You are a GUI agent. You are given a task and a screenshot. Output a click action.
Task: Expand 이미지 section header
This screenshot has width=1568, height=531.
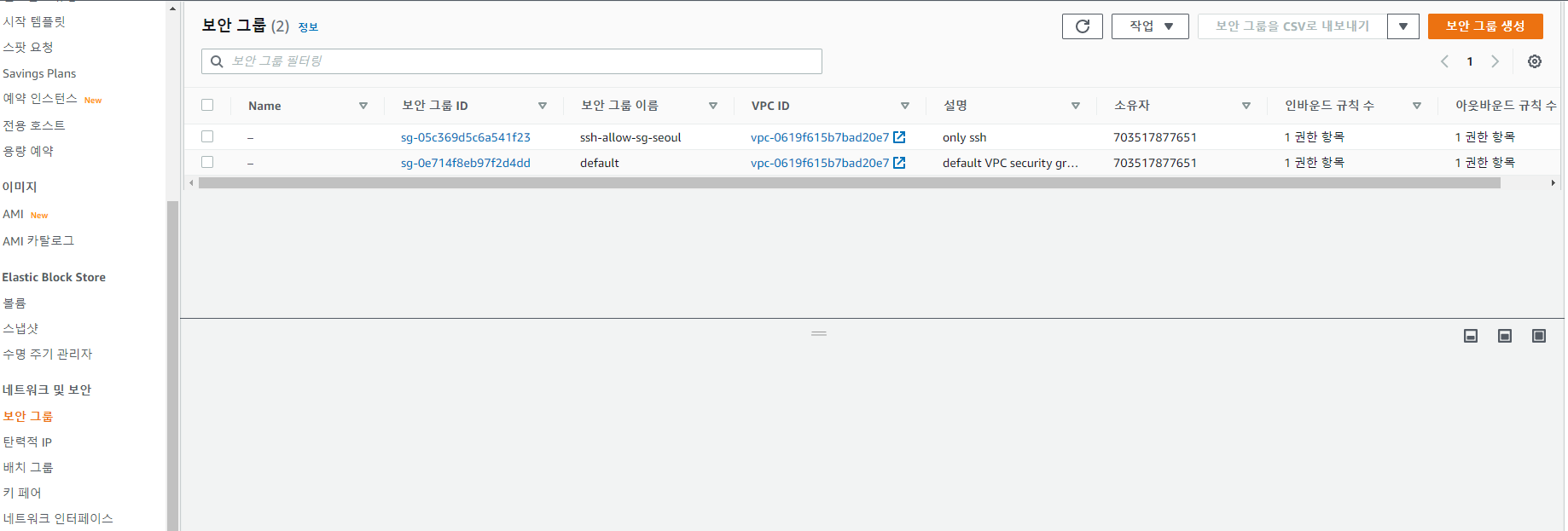click(20, 187)
